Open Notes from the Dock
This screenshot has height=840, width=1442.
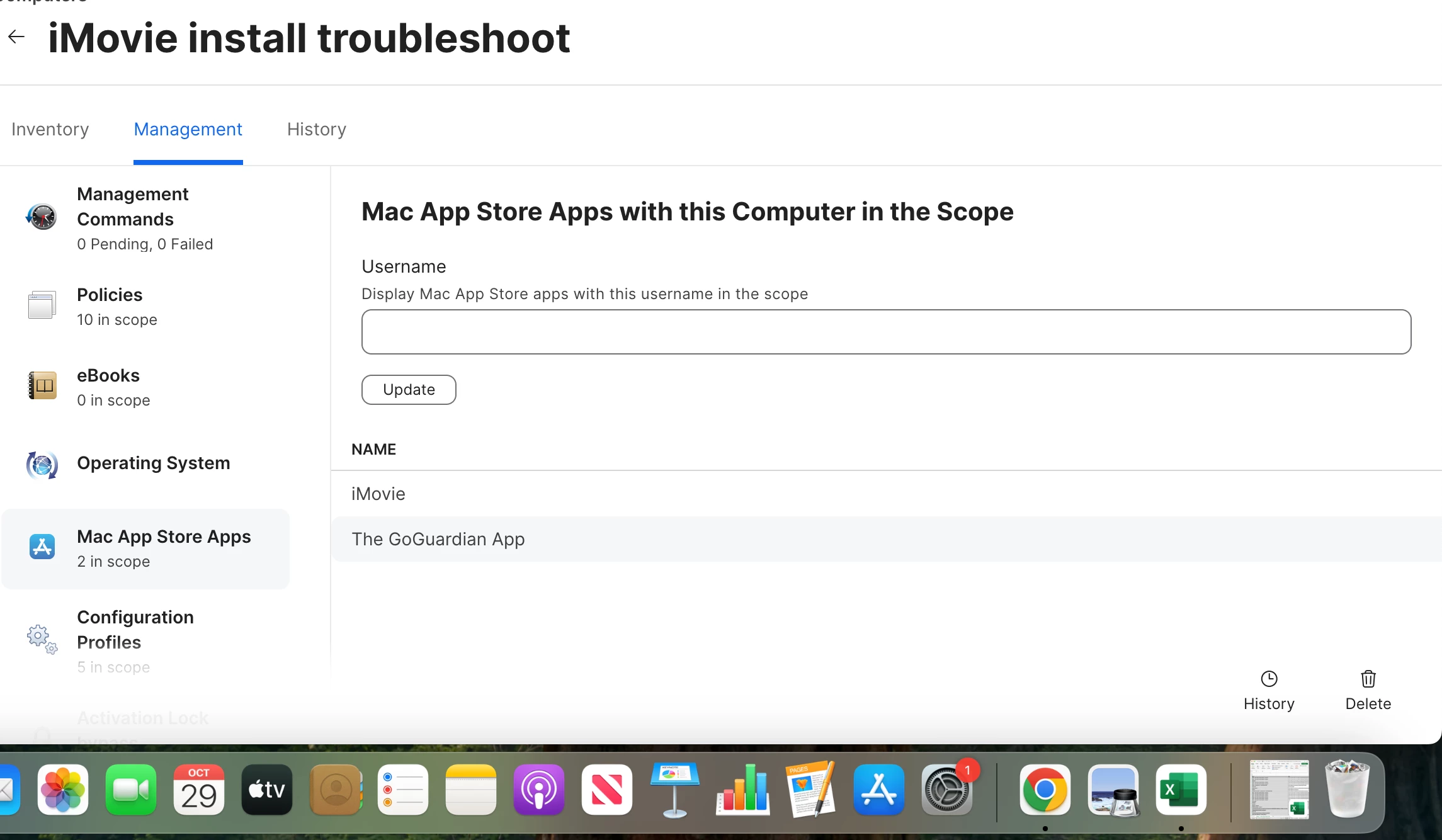(x=471, y=790)
